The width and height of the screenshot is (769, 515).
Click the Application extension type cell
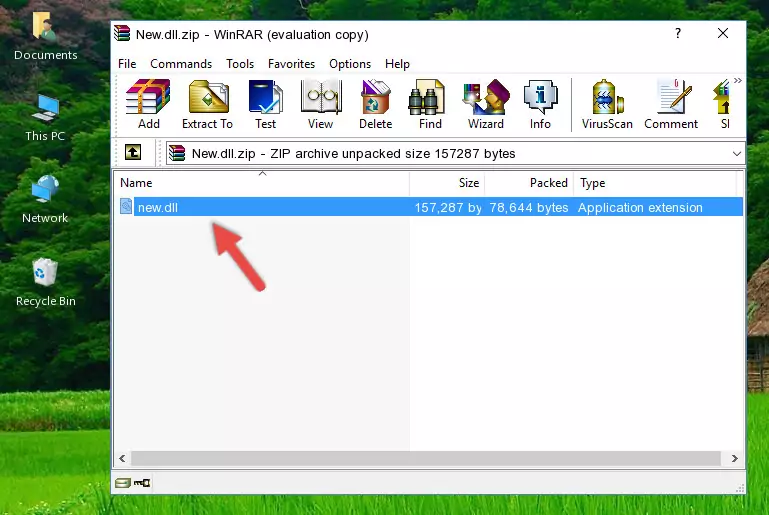click(640, 207)
